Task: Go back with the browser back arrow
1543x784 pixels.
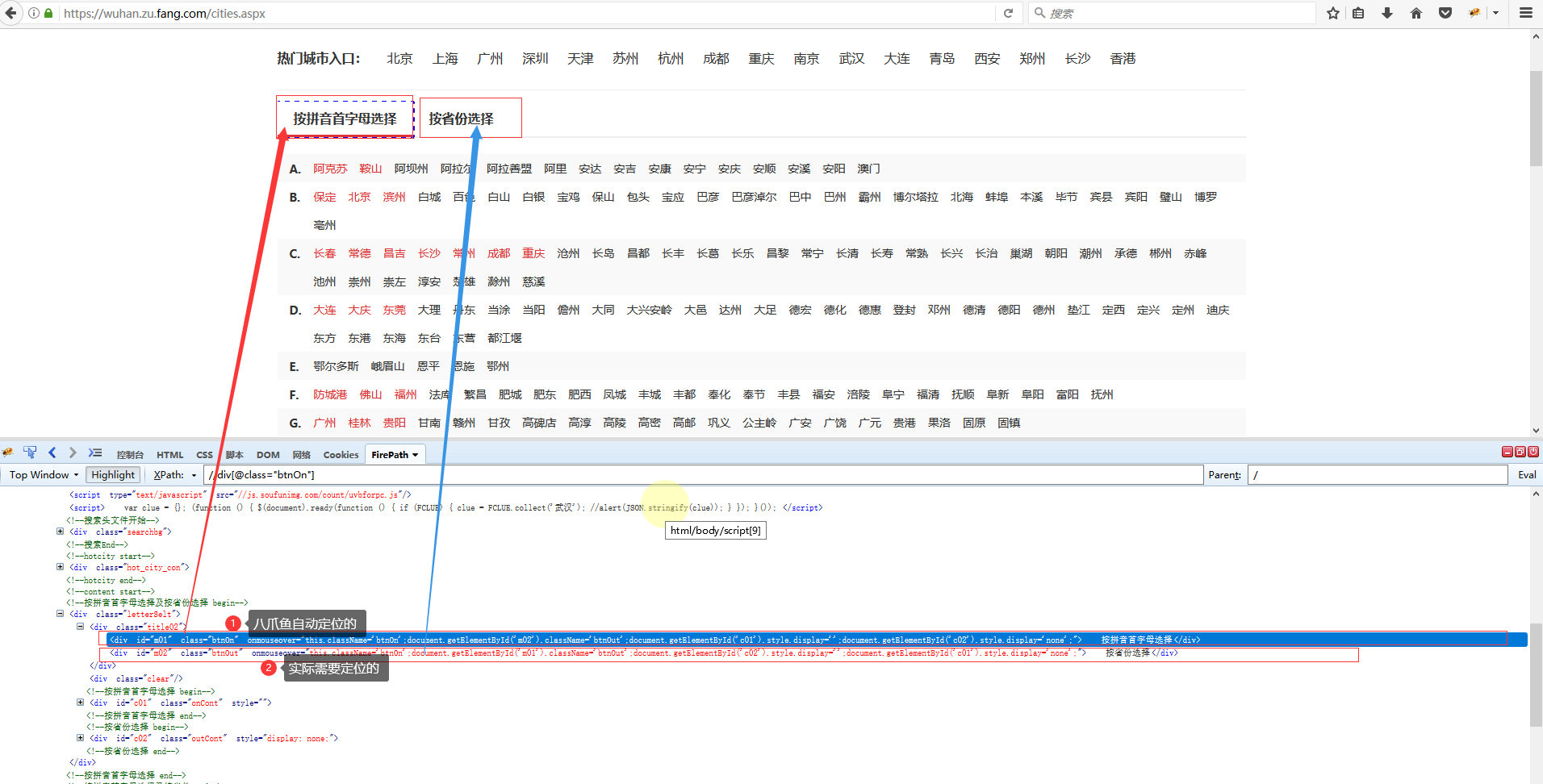Action: tap(10, 13)
